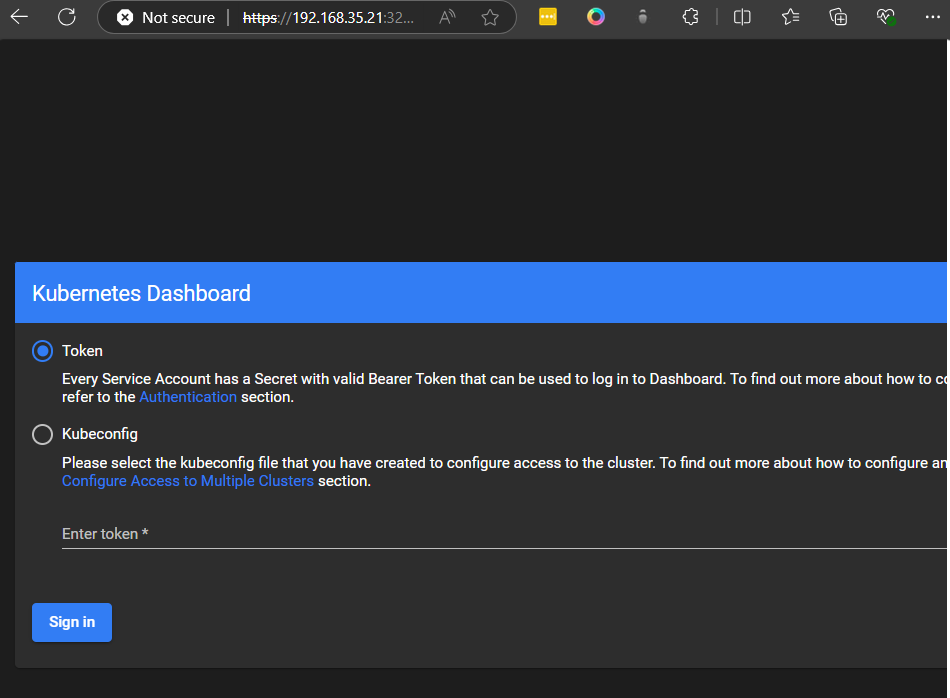Open the Read aloud icon in address bar
This screenshot has width=950, height=698.
pos(447,18)
